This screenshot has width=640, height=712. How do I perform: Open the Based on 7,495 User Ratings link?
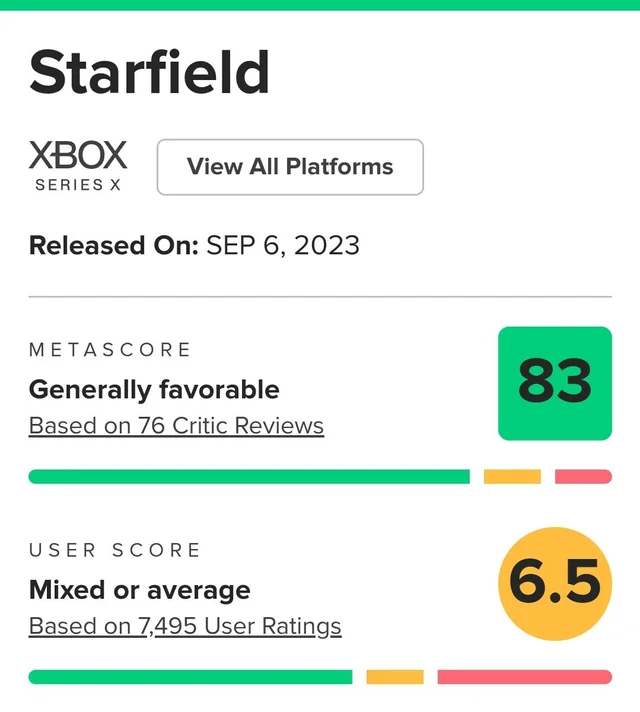tap(185, 627)
